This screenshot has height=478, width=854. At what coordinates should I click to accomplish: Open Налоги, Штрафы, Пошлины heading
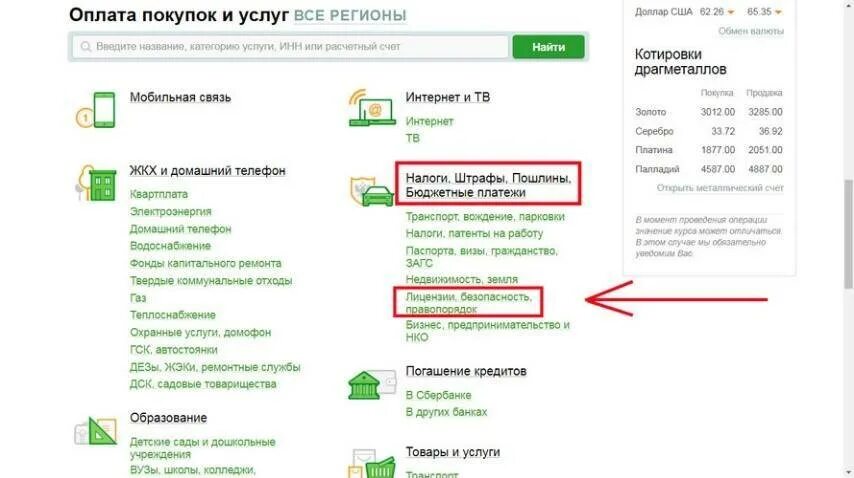[488, 186]
